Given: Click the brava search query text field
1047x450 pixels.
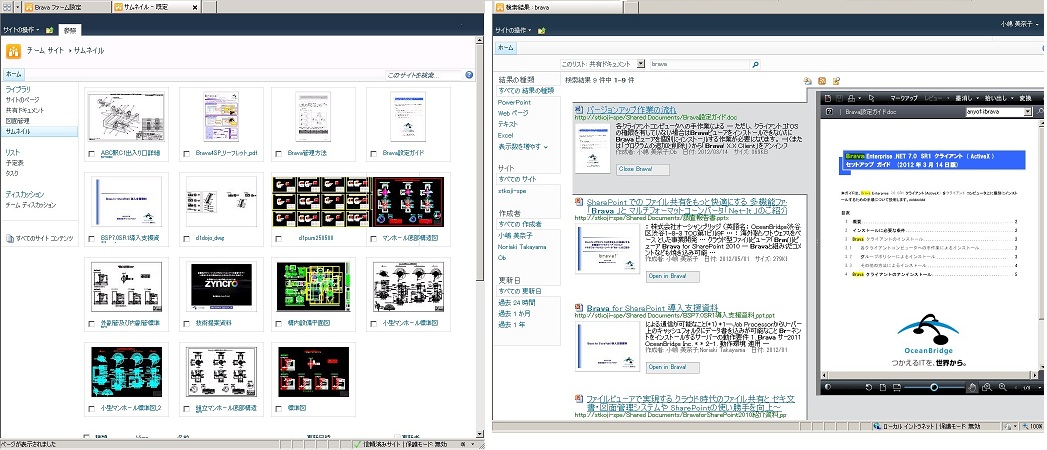Looking at the screenshot, I should [700, 64].
